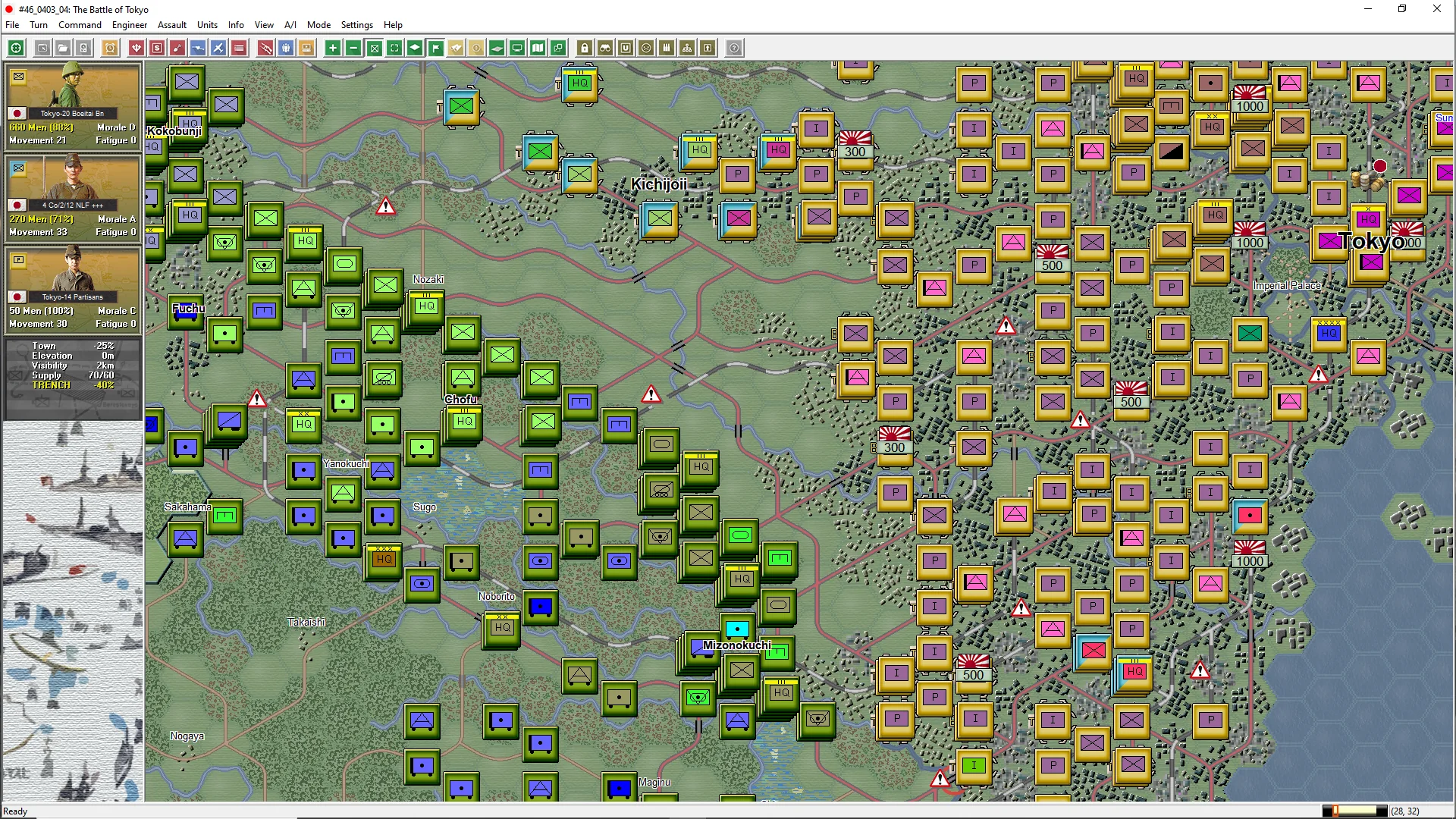Click the red trident arrows toolbar icon

click(x=136, y=48)
